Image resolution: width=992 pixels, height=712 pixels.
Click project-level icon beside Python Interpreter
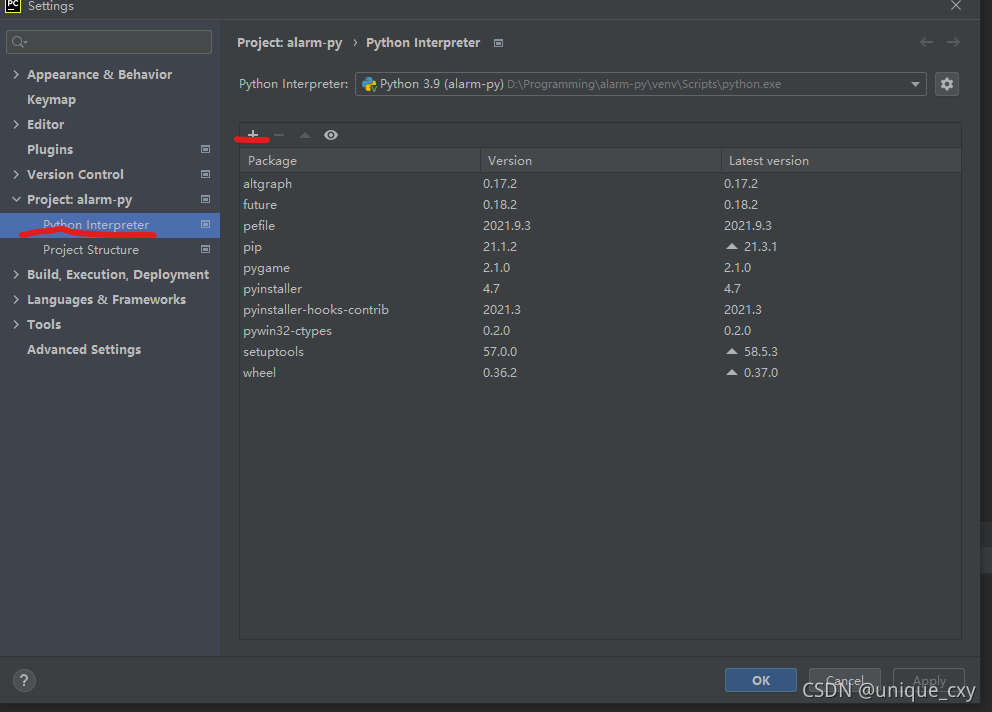206,224
